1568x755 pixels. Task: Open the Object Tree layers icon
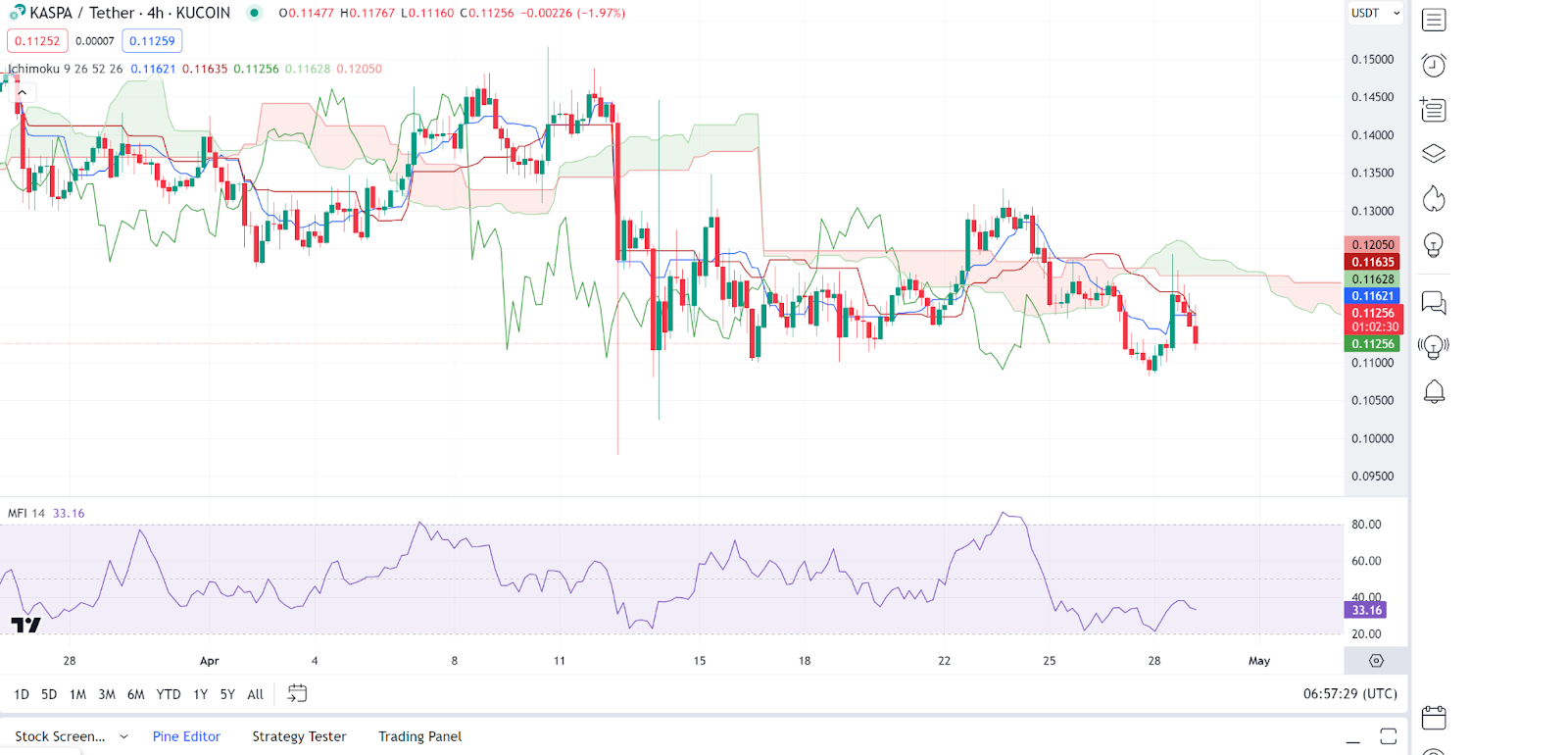1434,154
